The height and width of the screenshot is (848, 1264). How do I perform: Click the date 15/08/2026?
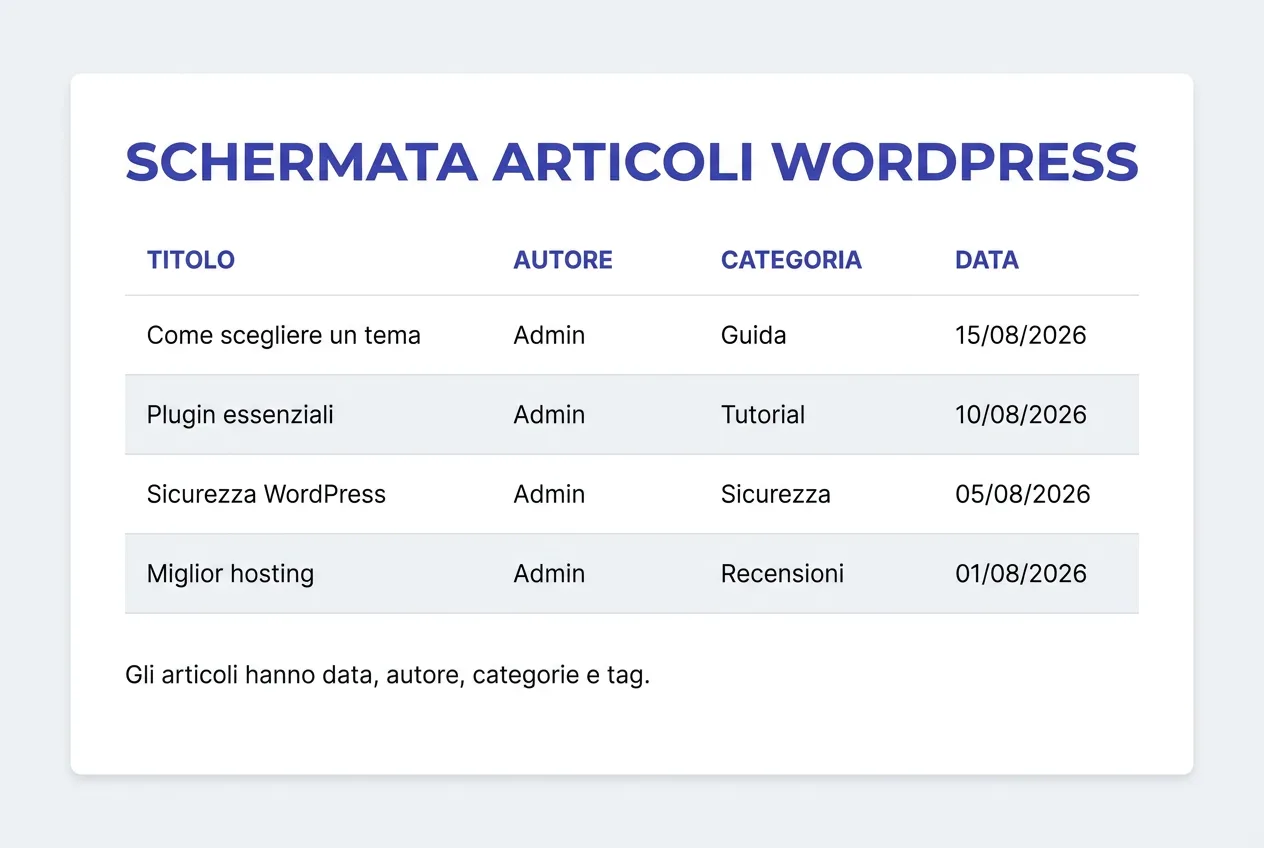pyautogui.click(x=1021, y=335)
